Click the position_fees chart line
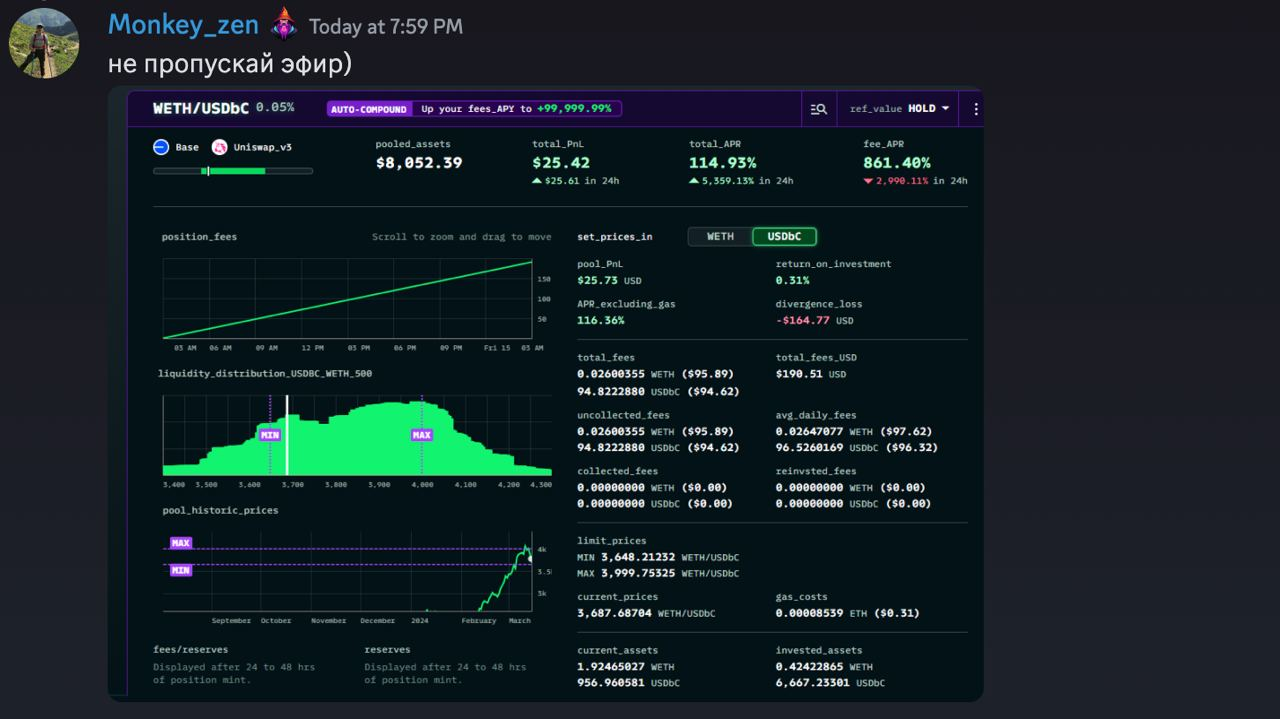Image resolution: width=1280 pixels, height=719 pixels. tap(348, 300)
